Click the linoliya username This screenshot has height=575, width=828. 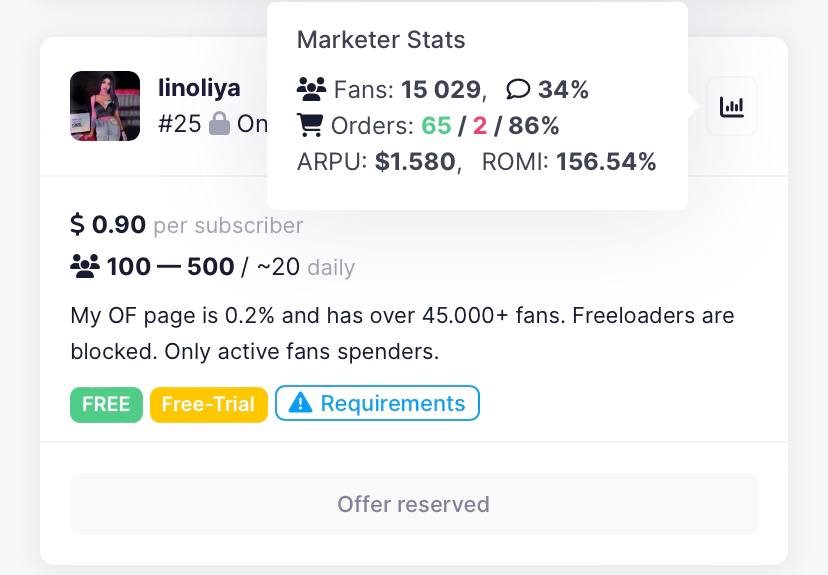pos(199,88)
